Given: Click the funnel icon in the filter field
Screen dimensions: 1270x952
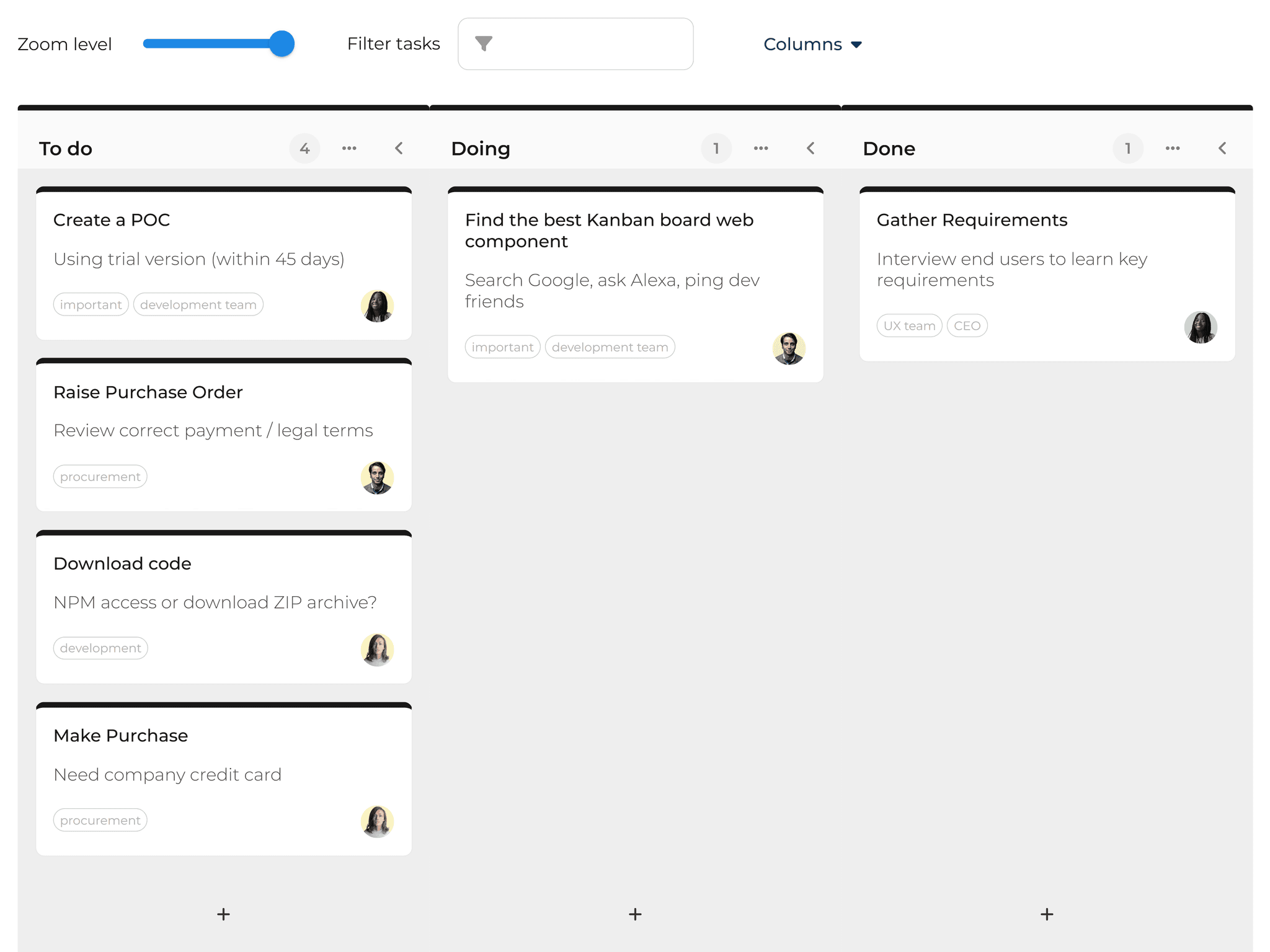Looking at the screenshot, I should point(484,43).
